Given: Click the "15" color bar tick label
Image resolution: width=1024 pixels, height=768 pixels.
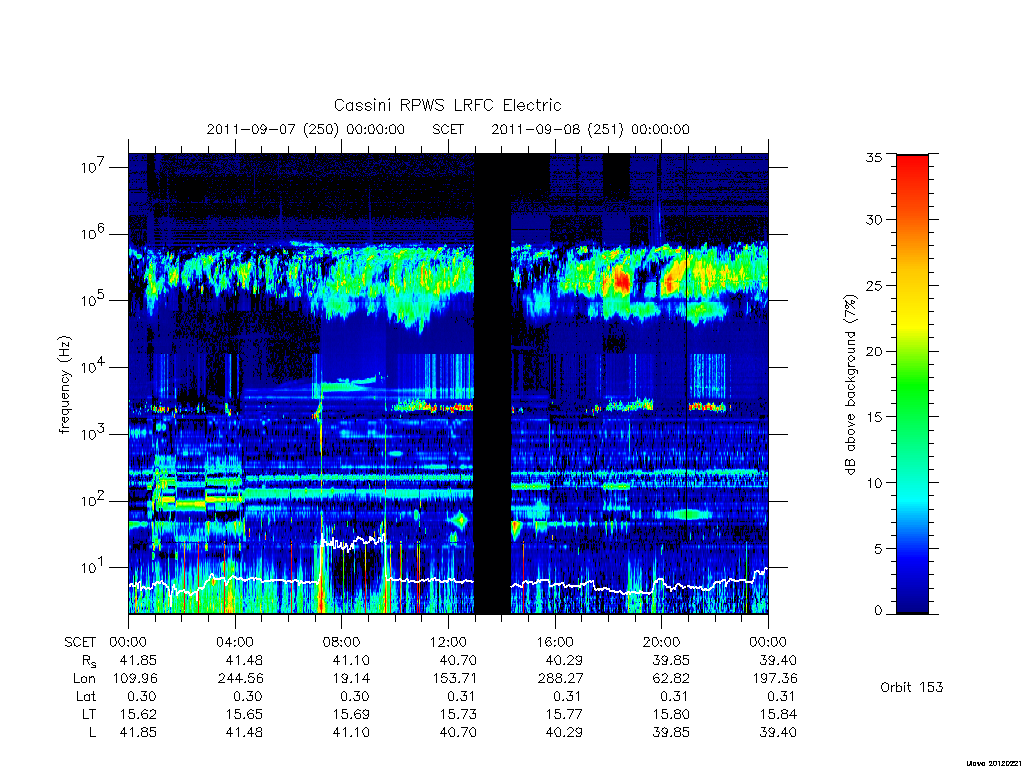Looking at the screenshot, I should 874,417.
